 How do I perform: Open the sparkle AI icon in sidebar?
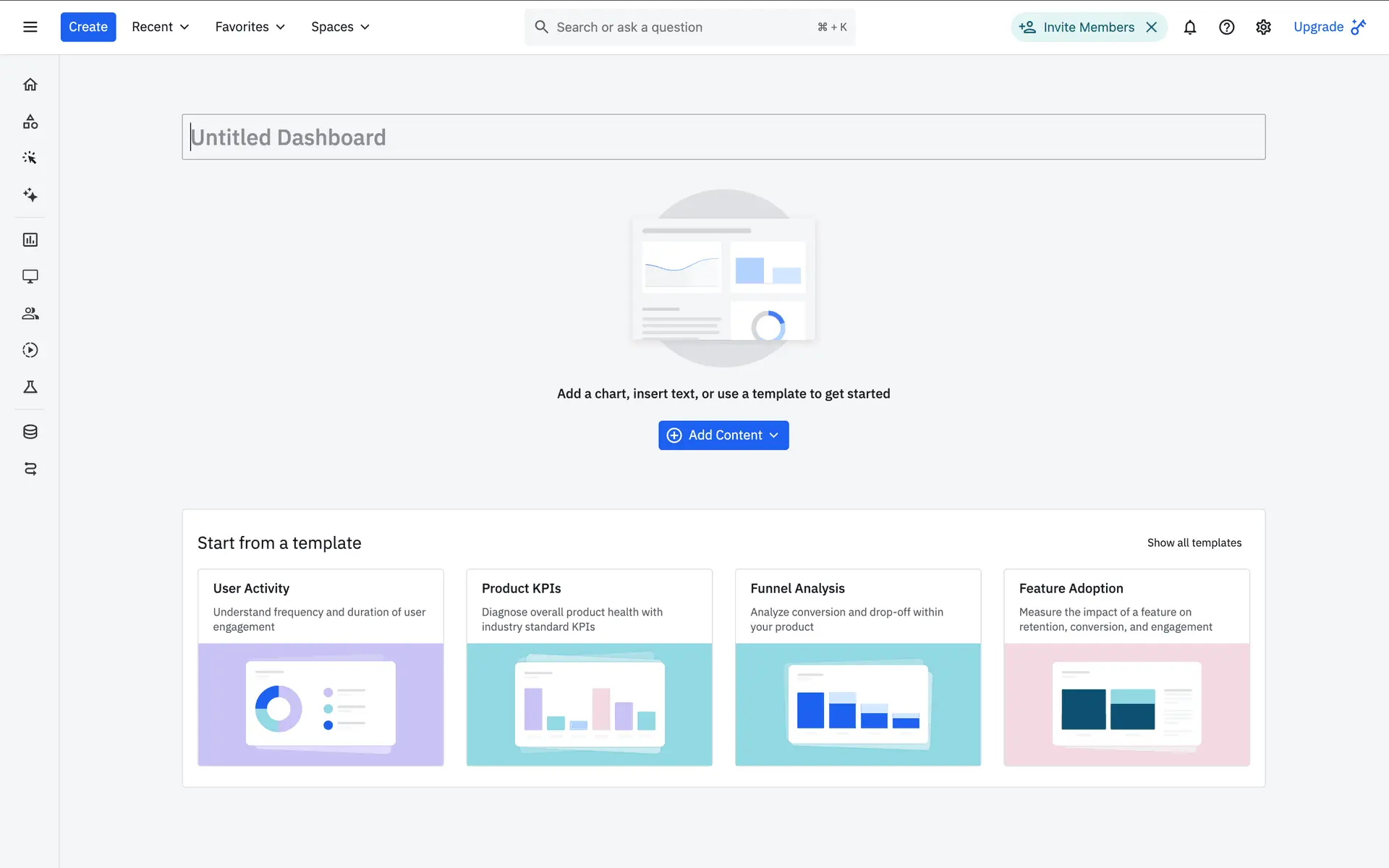[x=30, y=195]
